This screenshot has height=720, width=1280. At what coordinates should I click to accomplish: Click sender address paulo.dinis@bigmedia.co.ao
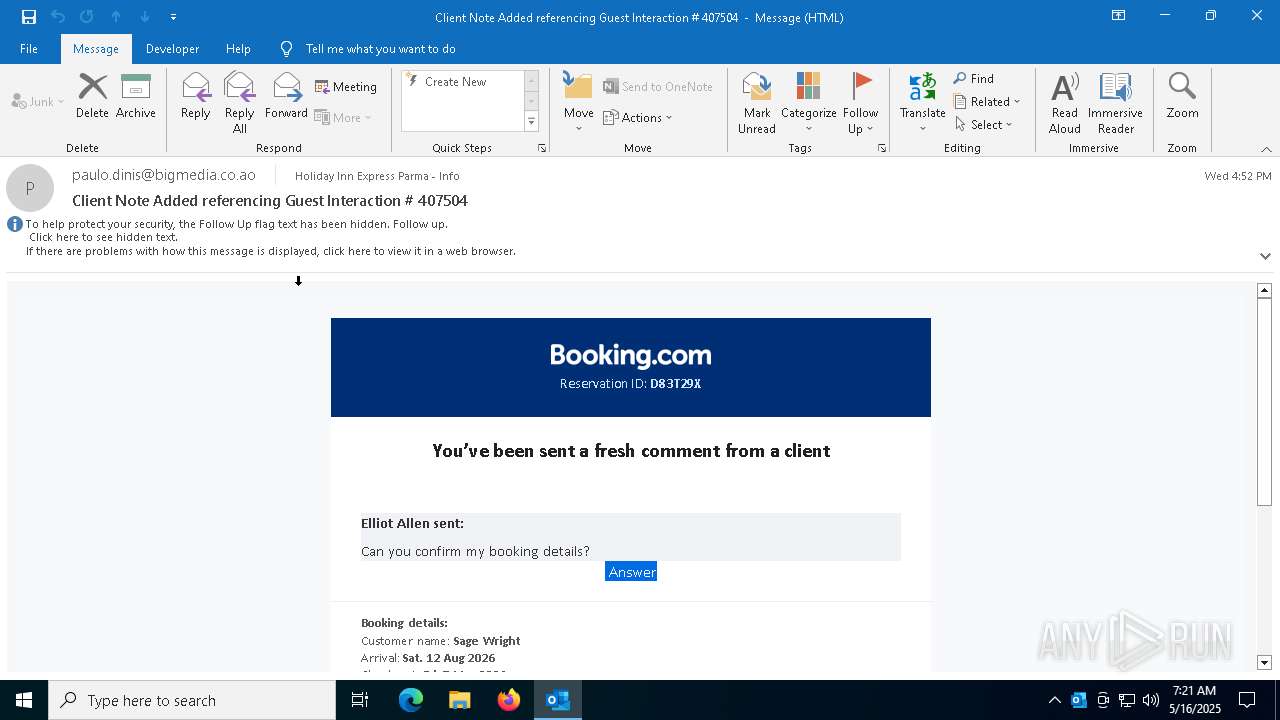tap(164, 175)
